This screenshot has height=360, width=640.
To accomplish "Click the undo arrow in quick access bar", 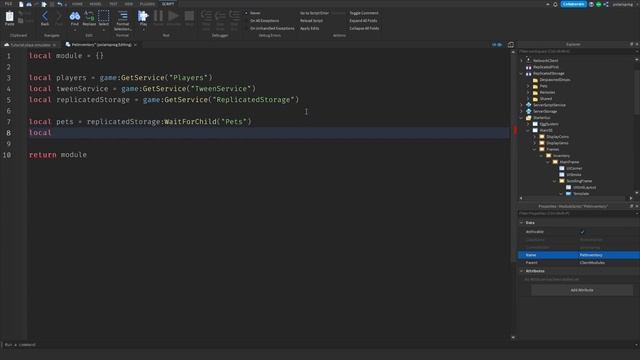I will click(x=60, y=4).
